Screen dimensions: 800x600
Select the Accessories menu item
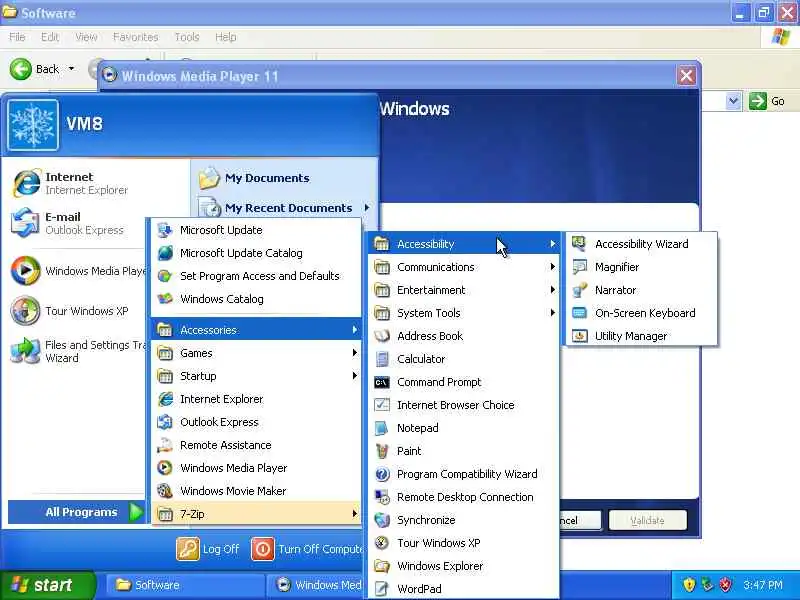click(257, 330)
